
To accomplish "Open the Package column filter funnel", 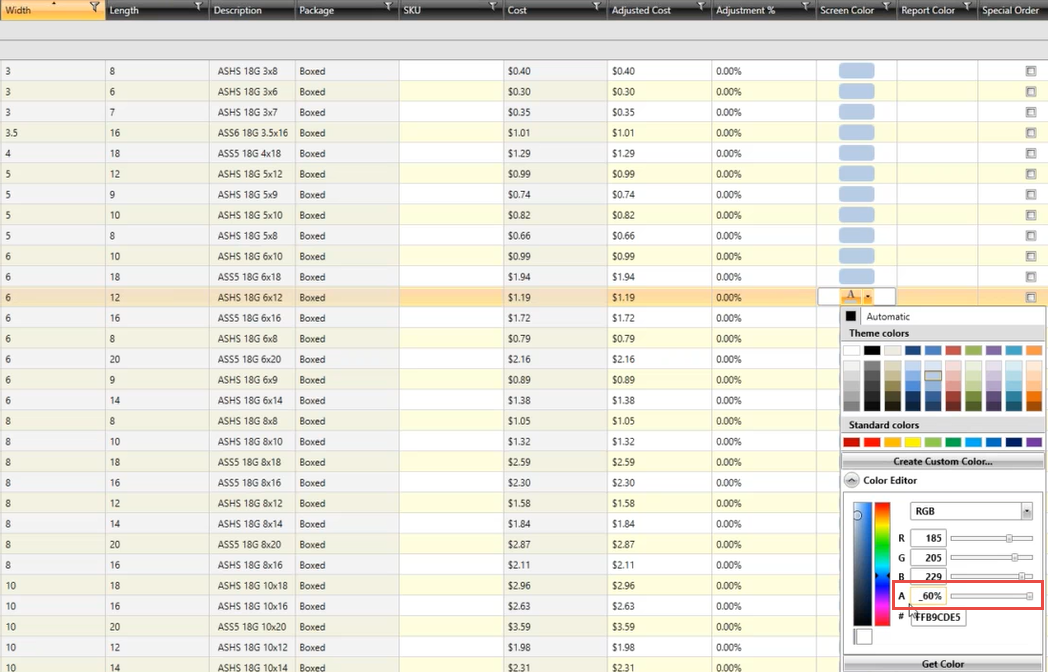I will (x=387, y=7).
